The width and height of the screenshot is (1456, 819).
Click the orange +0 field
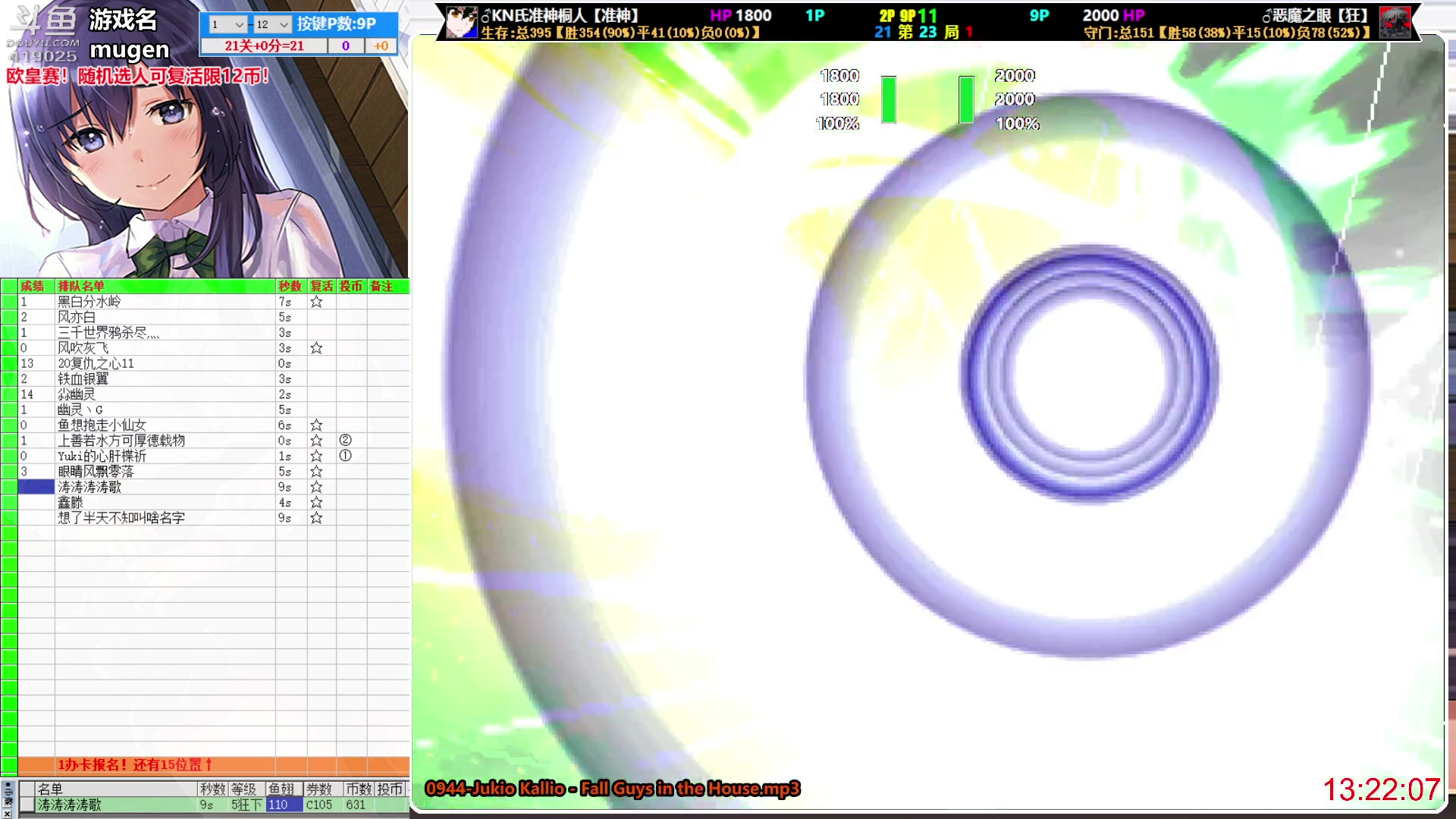(381, 45)
